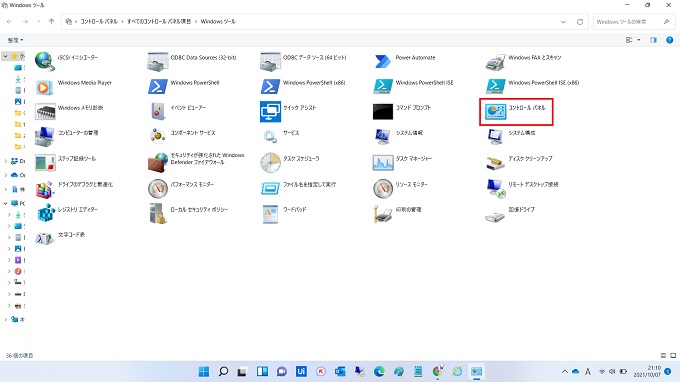This screenshot has width=680, height=382.
Task: Toggle the preview pane button
Action: (653, 40)
